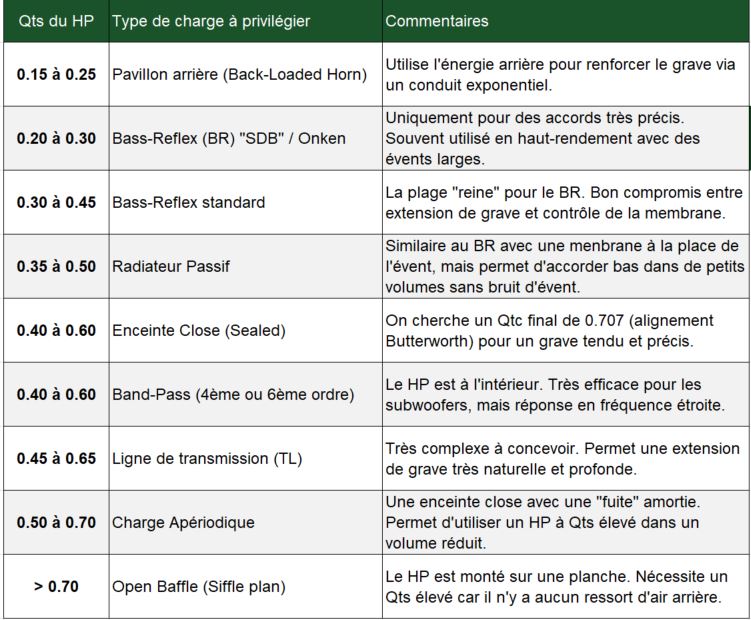
Task: Select the "0.15 à 0.25" Qts cell
Action: 56,74
